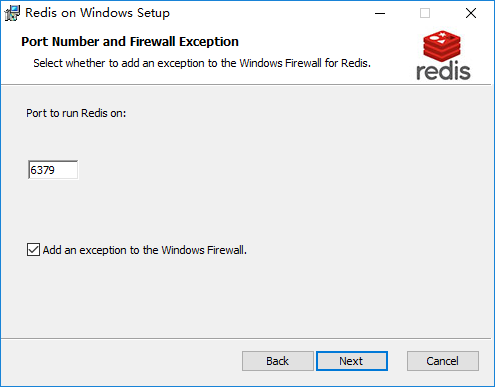
Task: Go to previous step with Back
Action: click(278, 361)
